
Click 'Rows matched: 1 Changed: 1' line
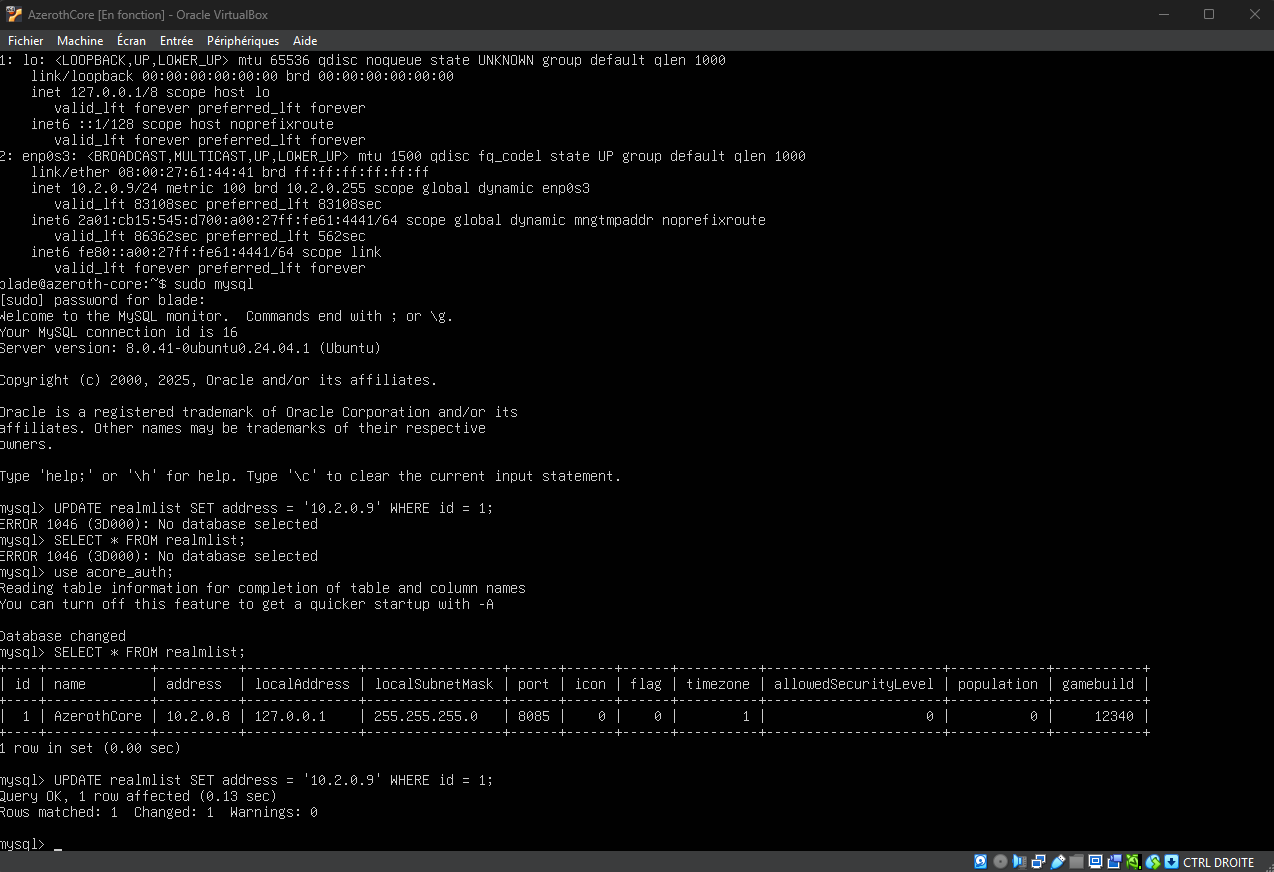coord(159,812)
